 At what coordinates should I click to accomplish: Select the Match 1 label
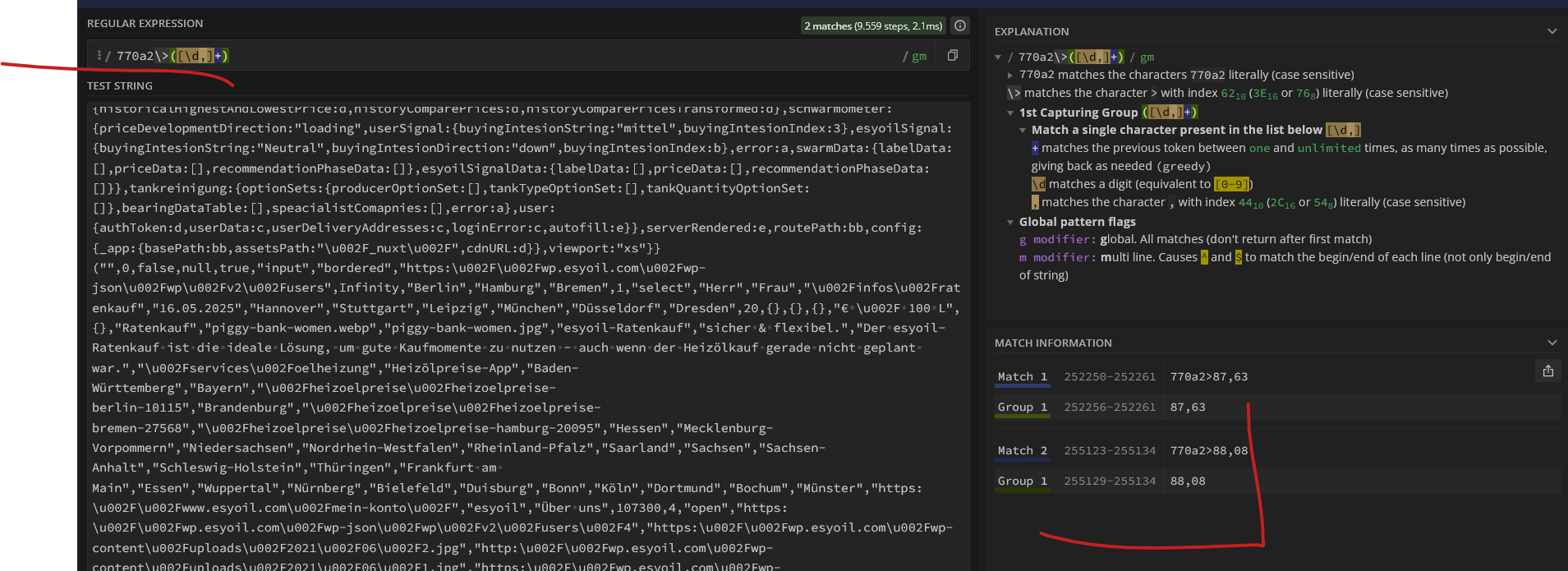(1023, 376)
